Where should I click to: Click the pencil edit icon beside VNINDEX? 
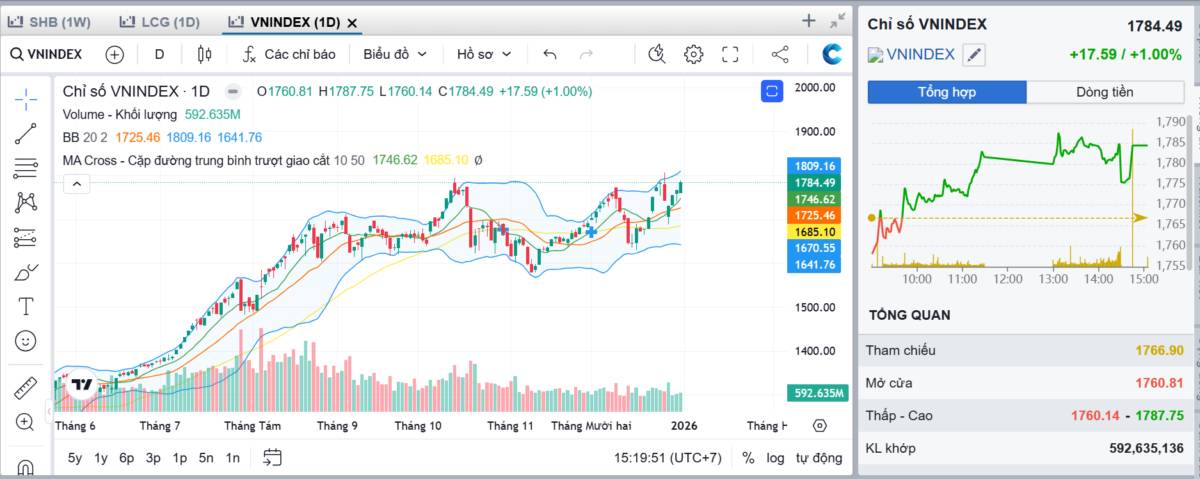[974, 56]
